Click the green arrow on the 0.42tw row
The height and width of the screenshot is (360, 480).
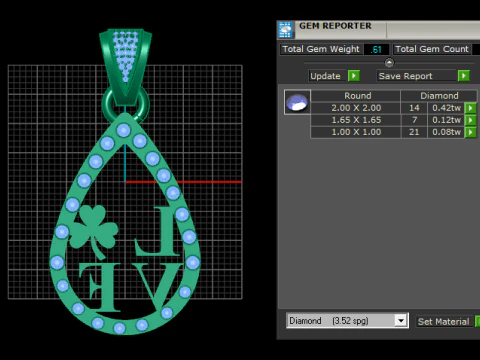click(x=470, y=108)
